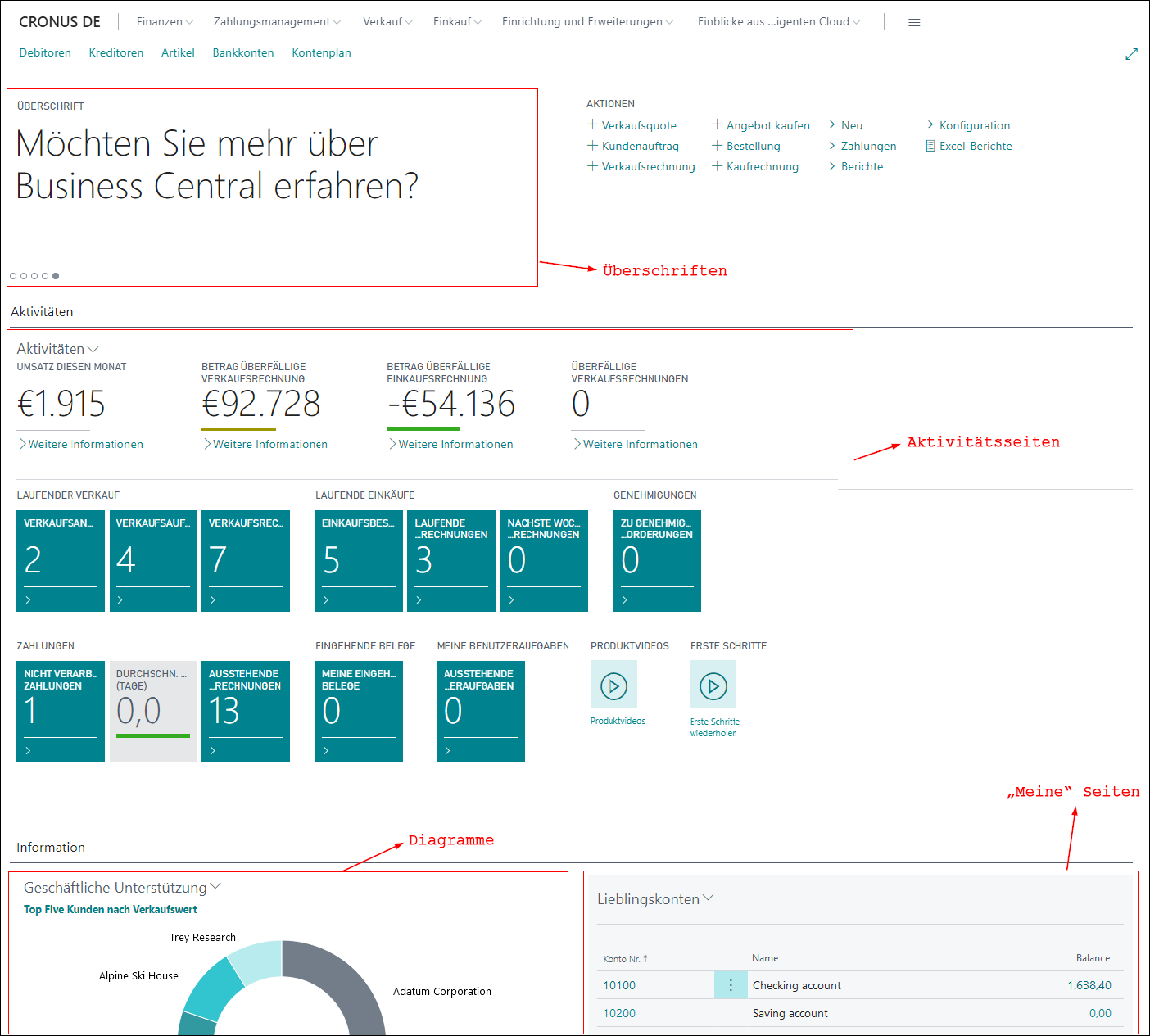Open Laufende Rechnungen tile showing 3
Image resolution: width=1150 pixels, height=1036 pixels.
tap(451, 561)
